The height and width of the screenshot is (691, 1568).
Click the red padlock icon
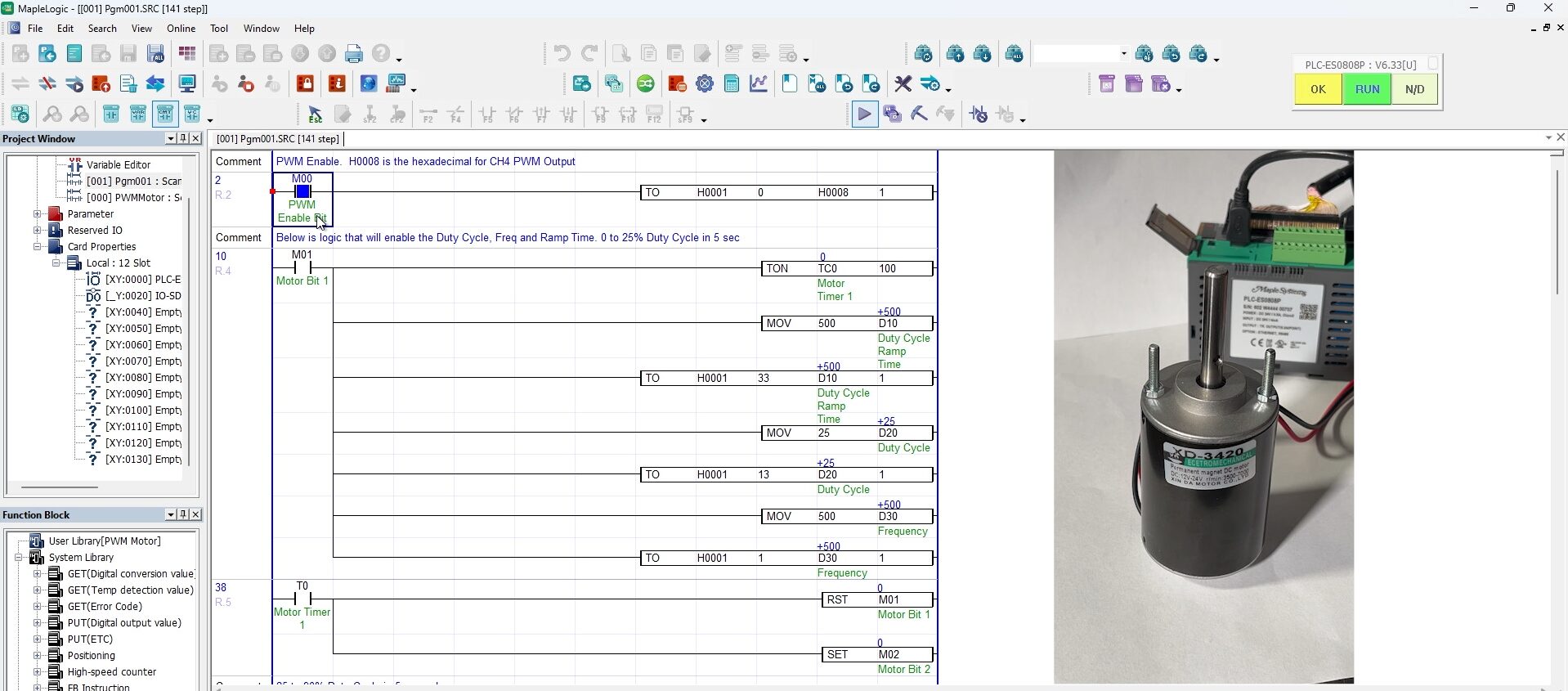pos(305,83)
